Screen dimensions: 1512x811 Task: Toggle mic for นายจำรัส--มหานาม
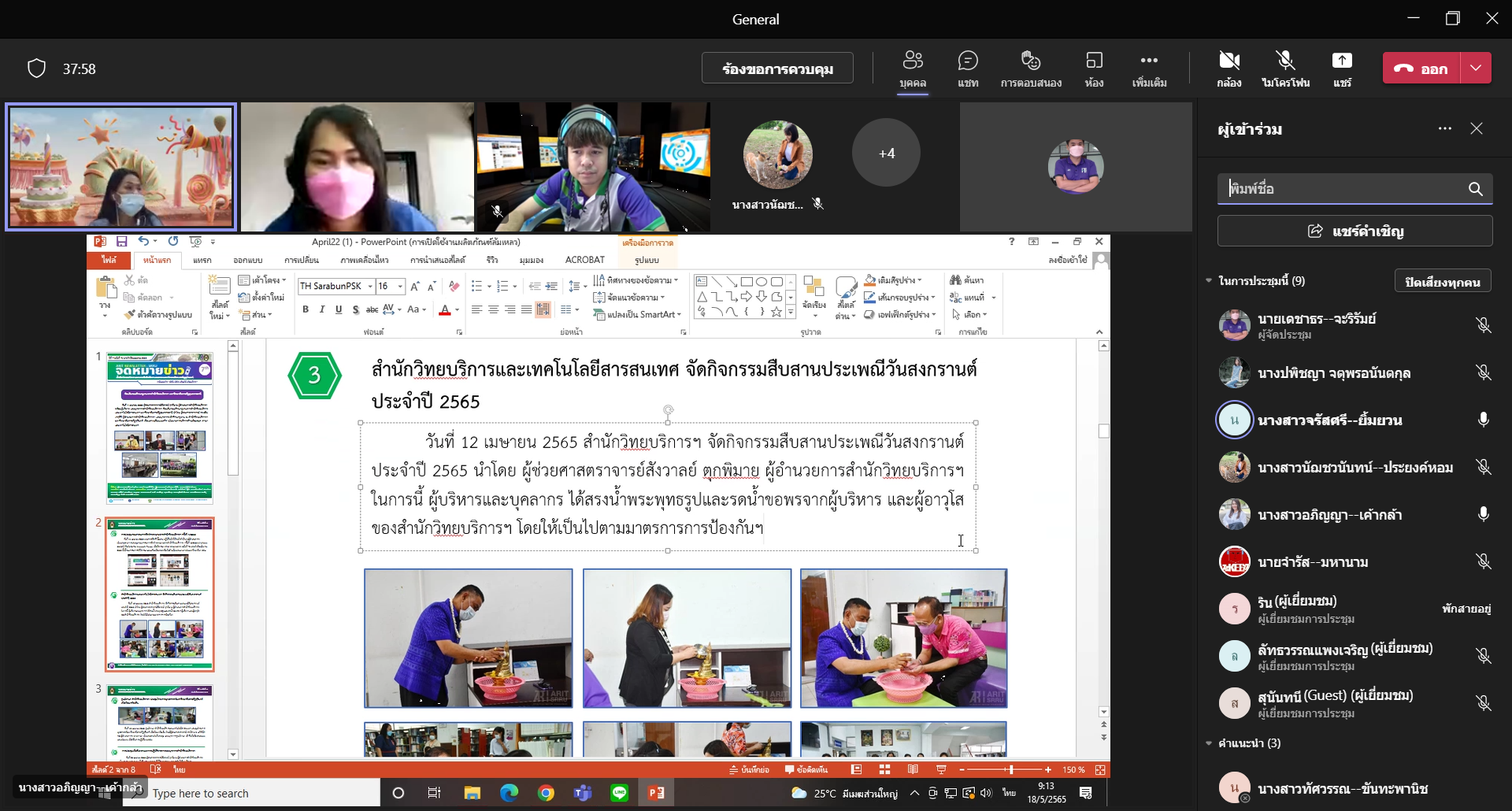click(x=1483, y=561)
